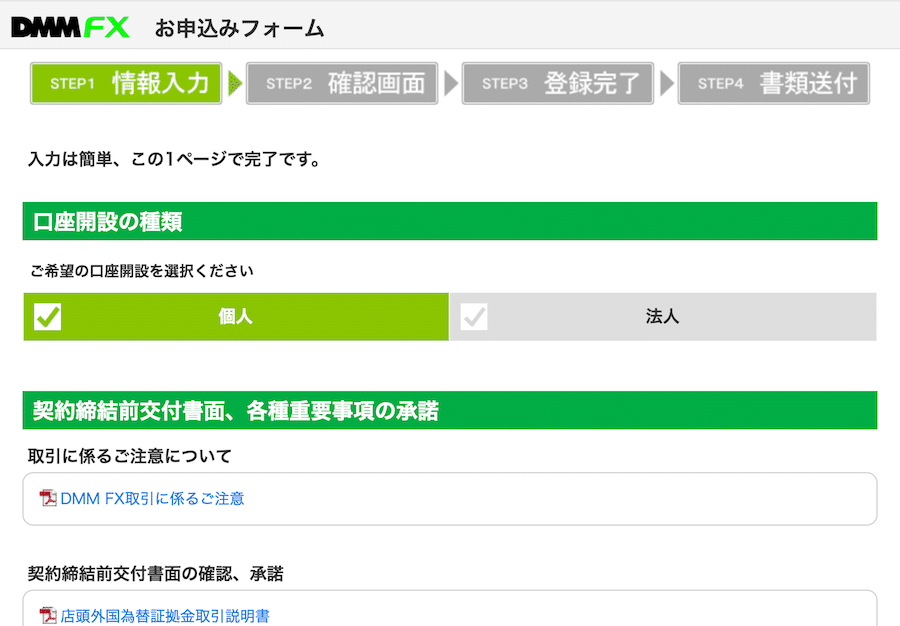Click arrow between STEP1 and STEP2

coord(235,84)
